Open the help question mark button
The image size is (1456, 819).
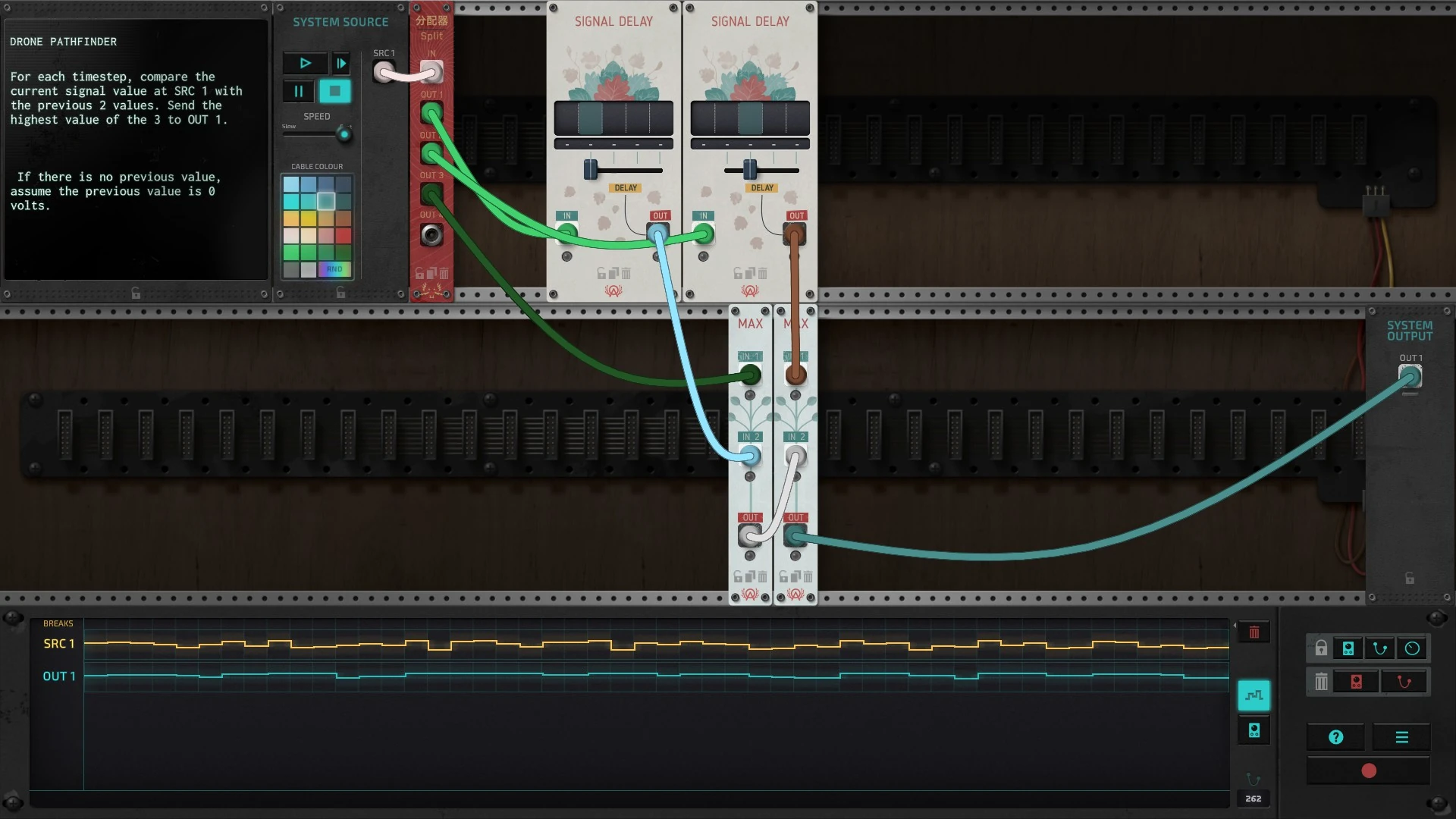coord(1336,737)
